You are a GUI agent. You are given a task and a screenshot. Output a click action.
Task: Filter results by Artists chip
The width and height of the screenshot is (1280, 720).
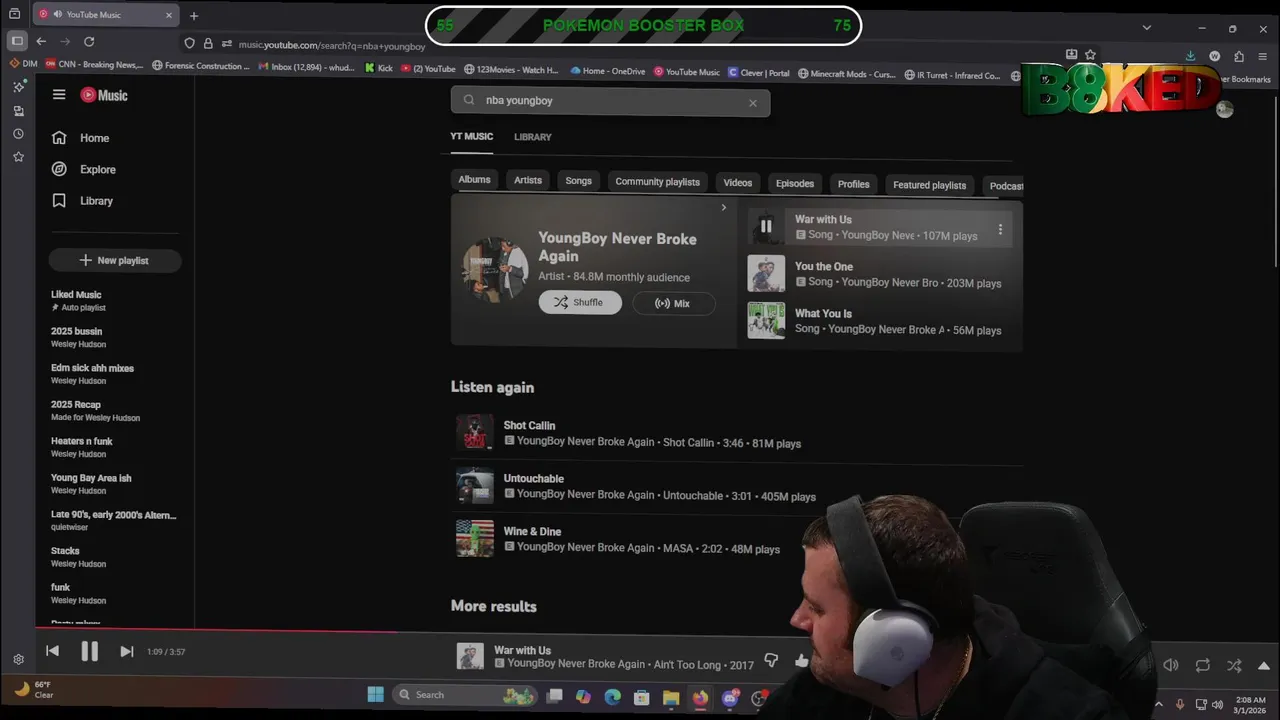click(528, 181)
